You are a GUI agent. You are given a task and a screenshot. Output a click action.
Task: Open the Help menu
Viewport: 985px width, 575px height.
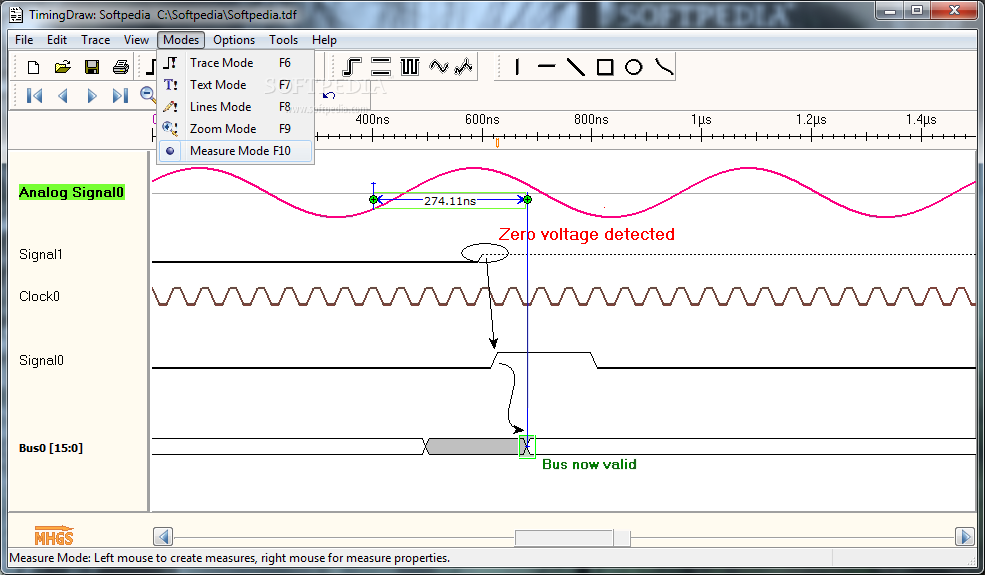coord(324,40)
